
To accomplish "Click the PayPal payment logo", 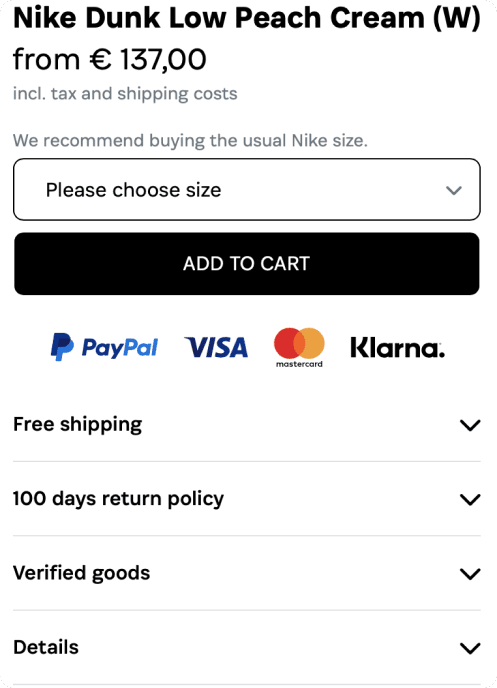I will (x=104, y=347).
